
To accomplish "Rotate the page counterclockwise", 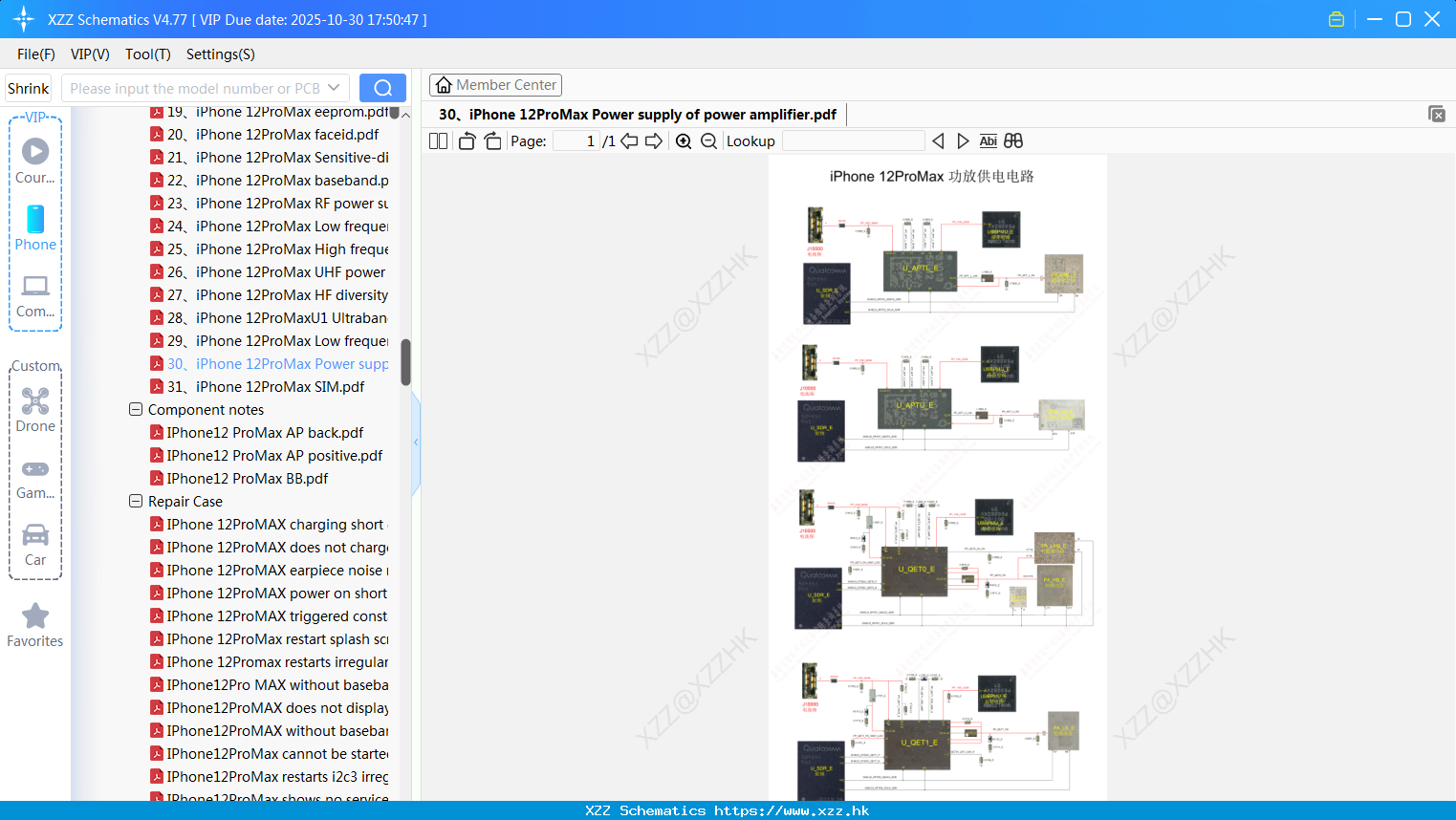I will click(x=467, y=141).
